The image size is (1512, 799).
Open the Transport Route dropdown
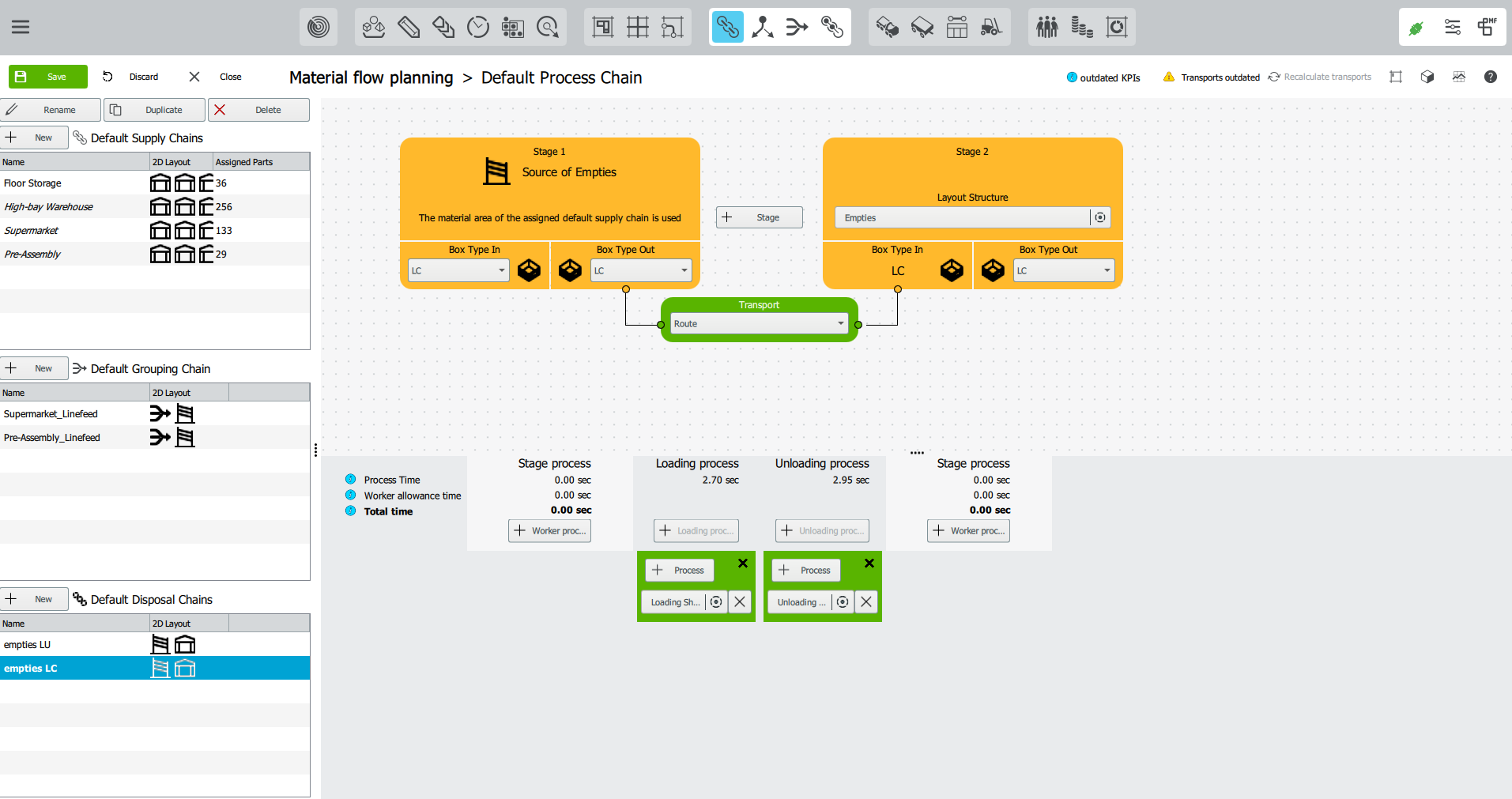[x=760, y=324]
